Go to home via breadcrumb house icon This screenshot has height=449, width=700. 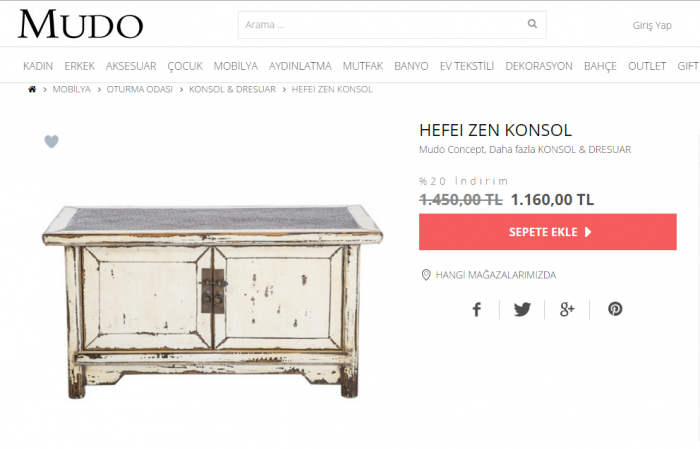pyautogui.click(x=32, y=89)
